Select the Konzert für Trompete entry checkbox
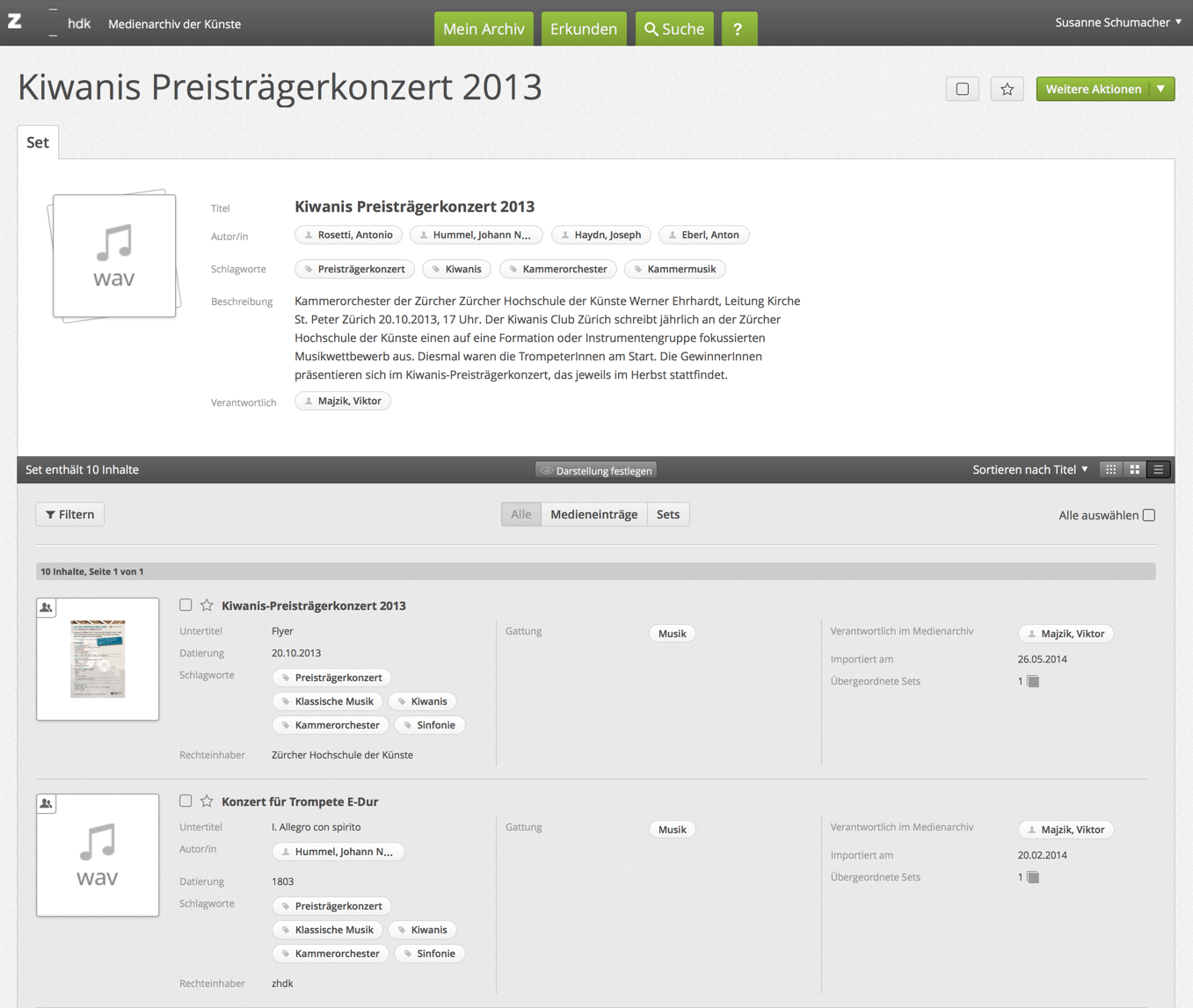1193x1008 pixels. point(185,801)
